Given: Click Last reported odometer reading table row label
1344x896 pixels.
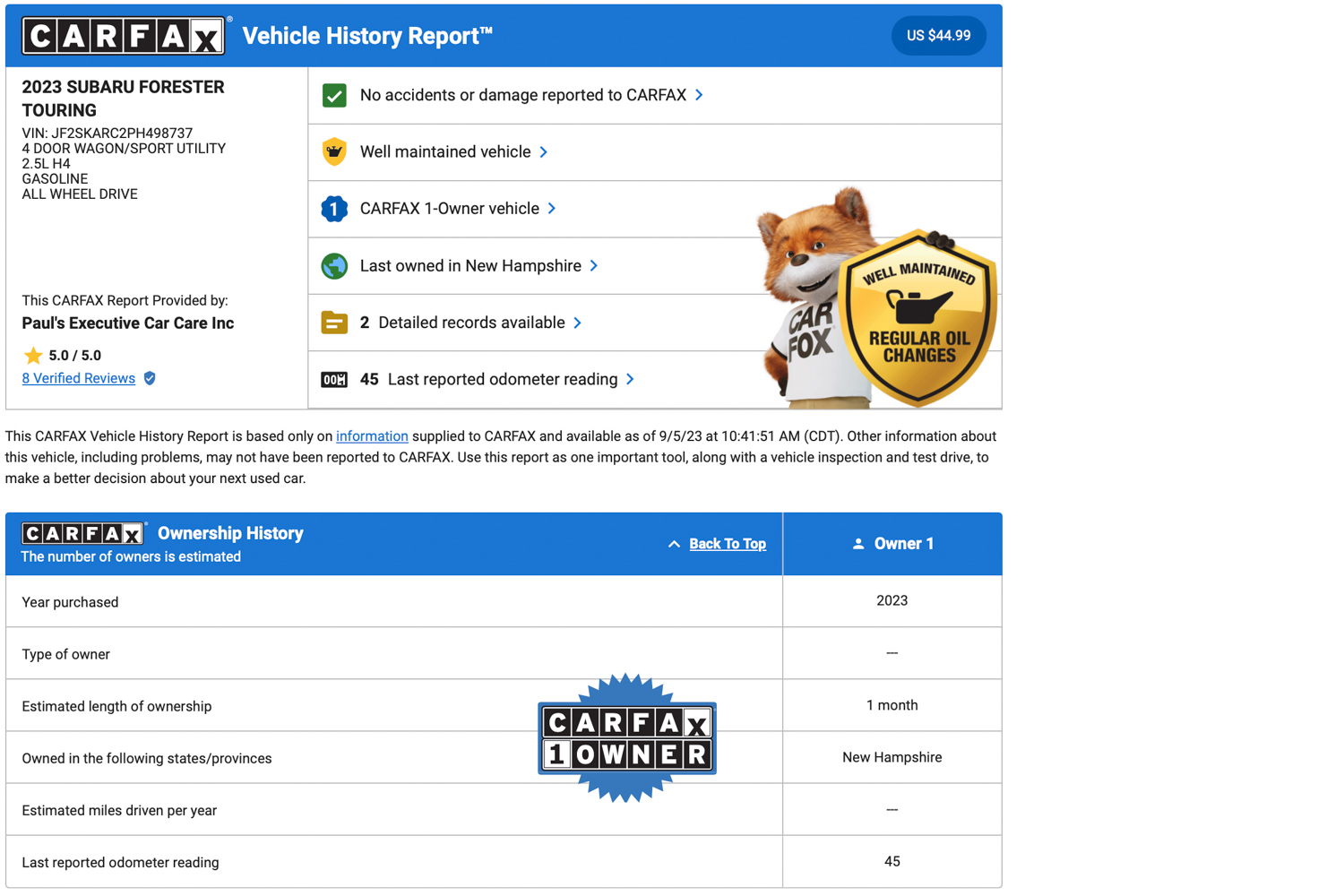Looking at the screenshot, I should point(120,862).
